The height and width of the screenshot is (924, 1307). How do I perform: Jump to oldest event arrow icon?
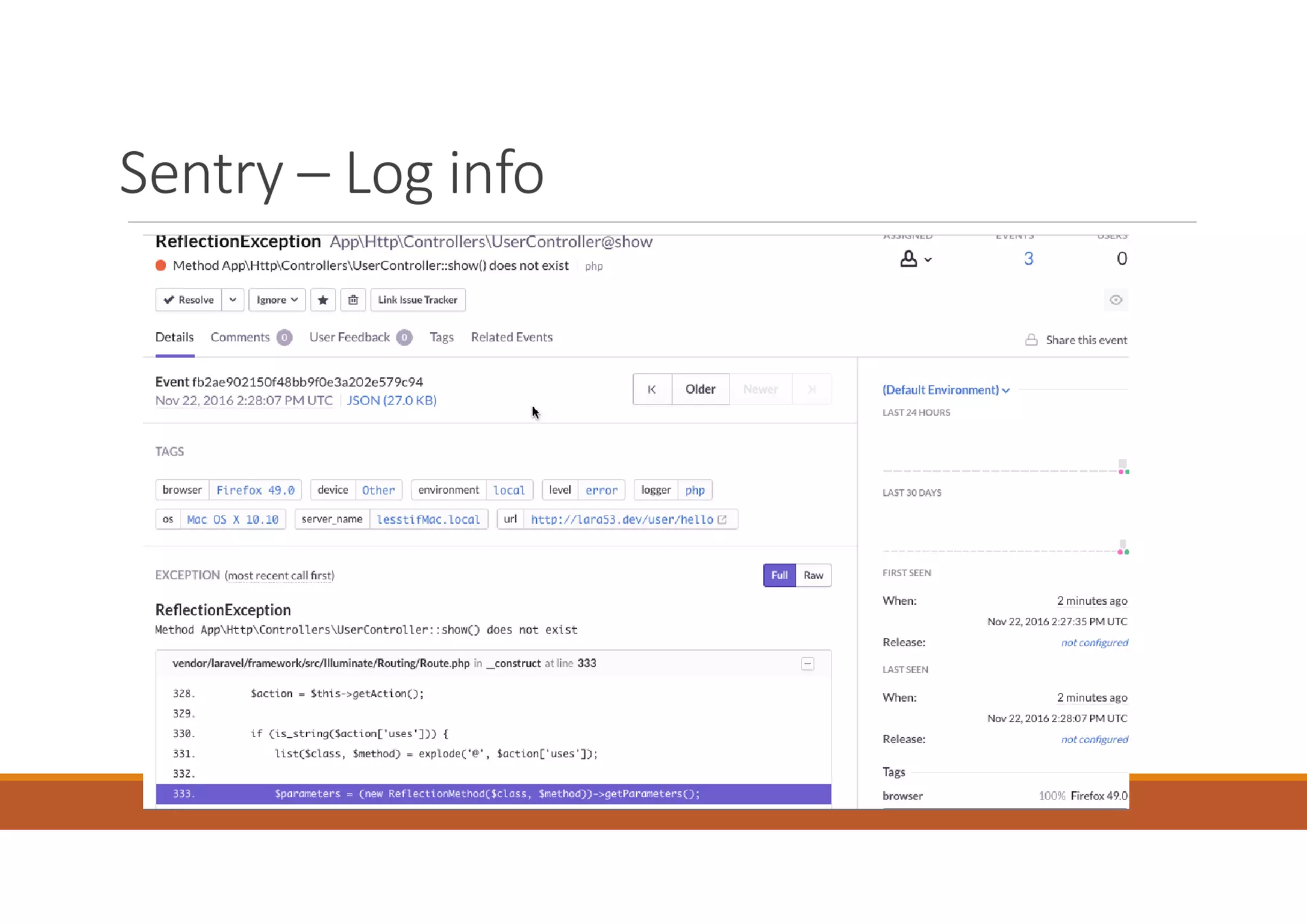click(652, 389)
